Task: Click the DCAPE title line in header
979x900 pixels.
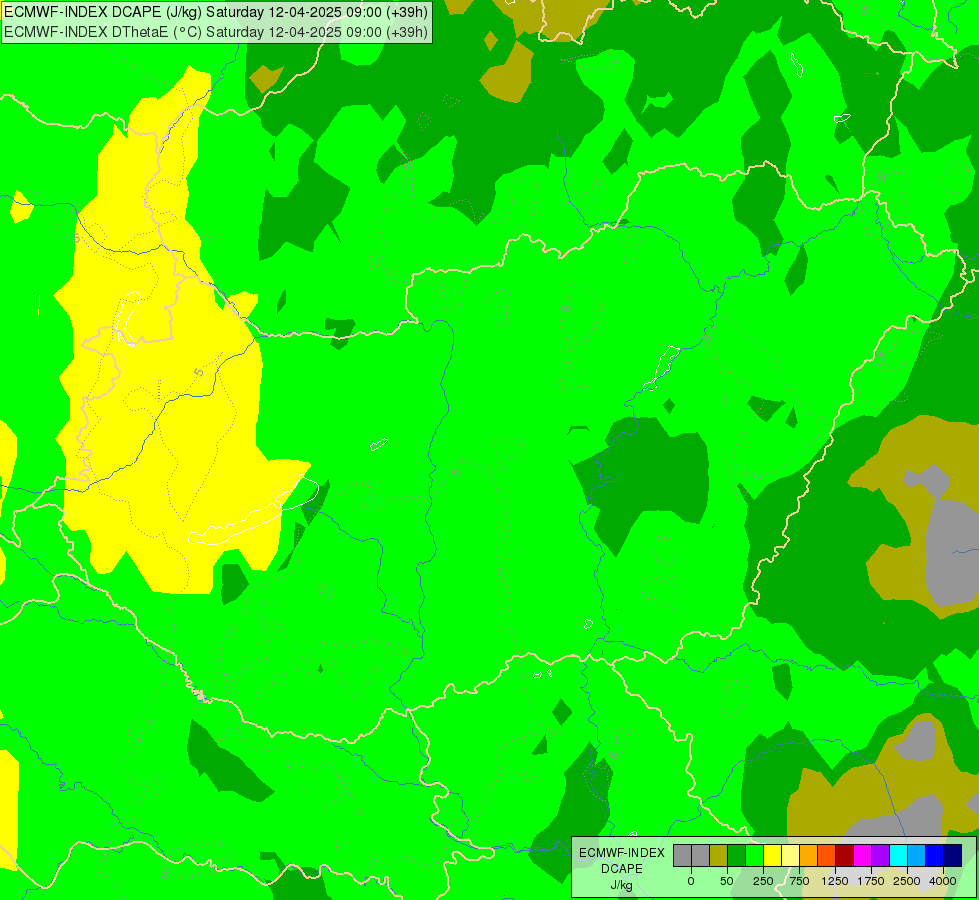Action: pos(216,12)
